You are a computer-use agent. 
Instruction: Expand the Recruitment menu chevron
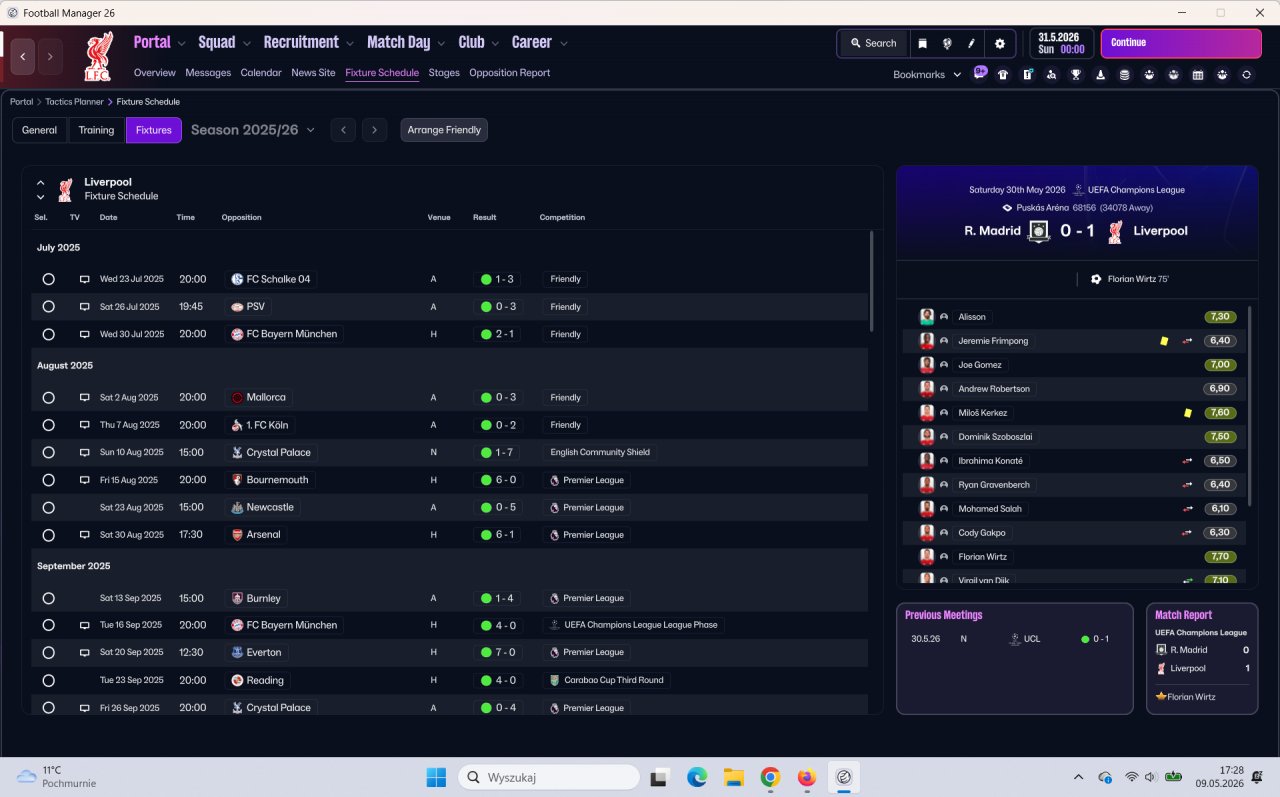point(350,43)
